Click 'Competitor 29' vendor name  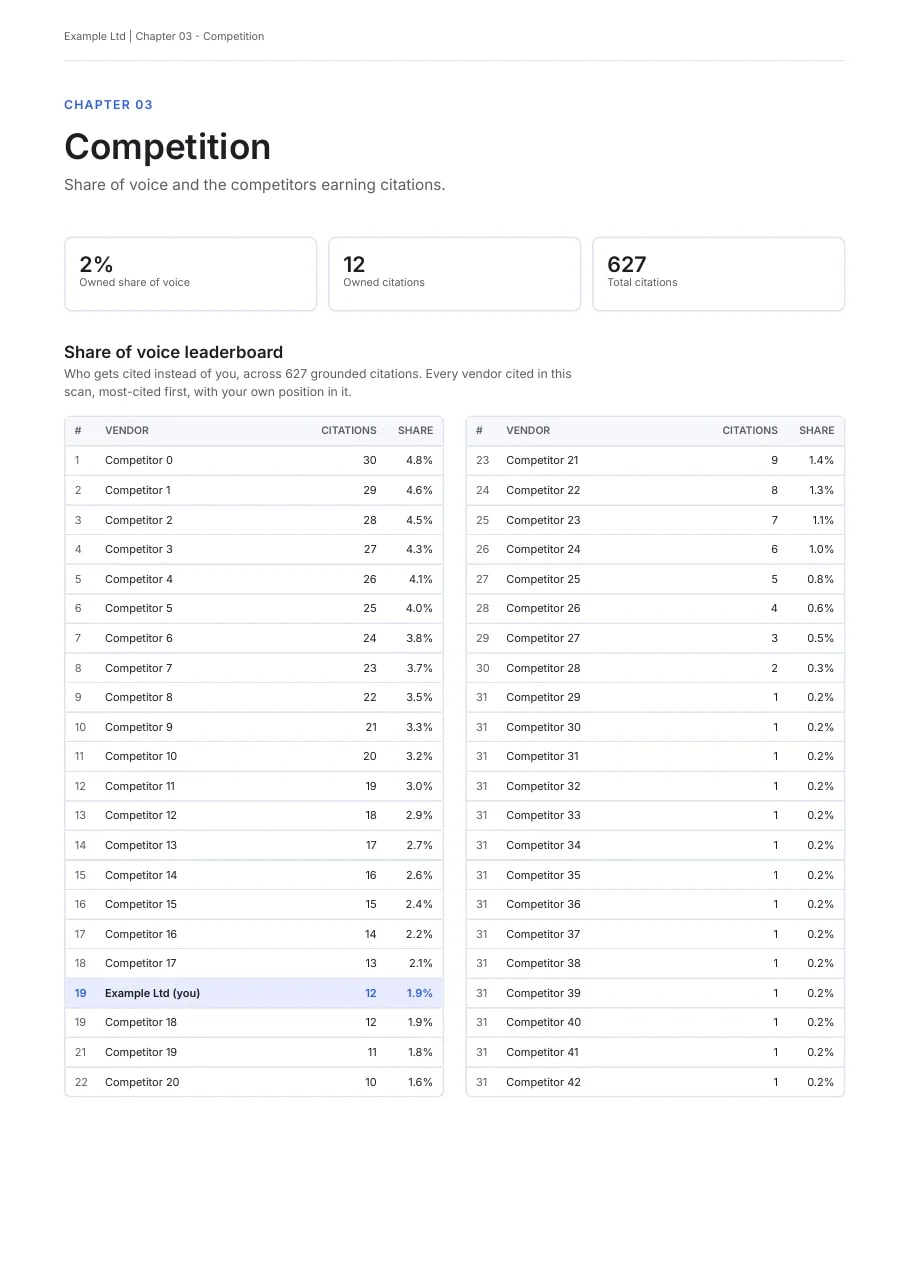(543, 697)
